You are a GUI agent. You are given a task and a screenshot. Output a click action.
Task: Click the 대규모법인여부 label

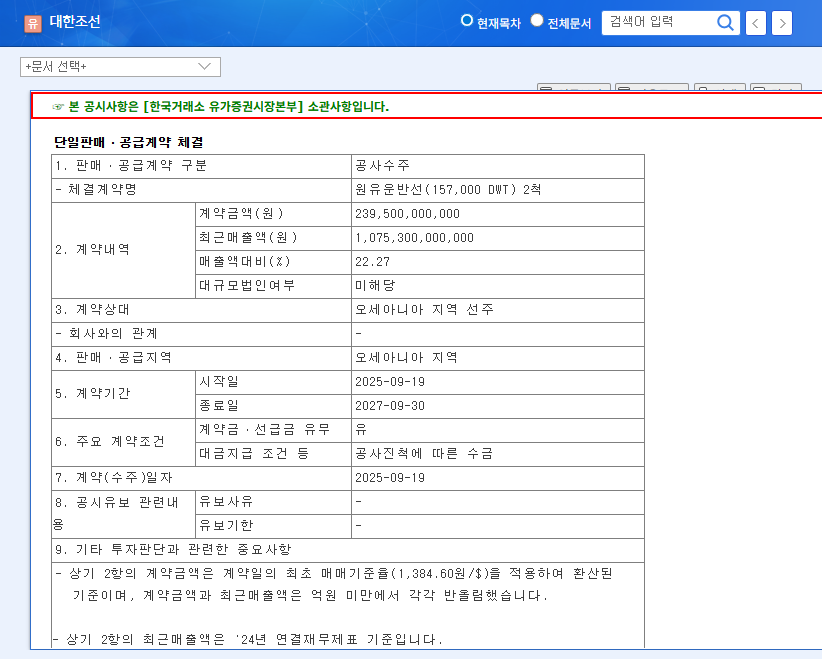click(x=247, y=285)
